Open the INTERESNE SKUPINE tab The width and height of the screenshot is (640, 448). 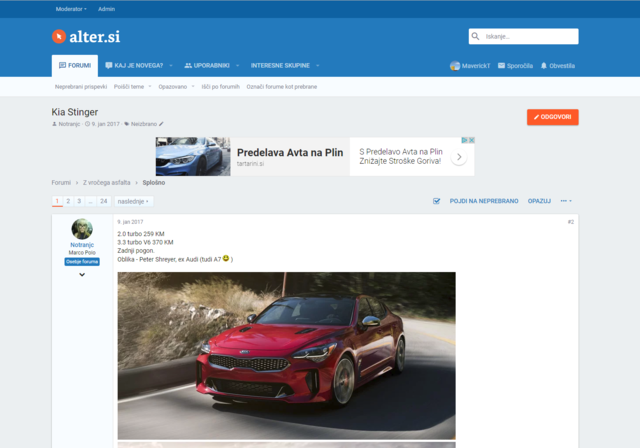click(x=280, y=66)
